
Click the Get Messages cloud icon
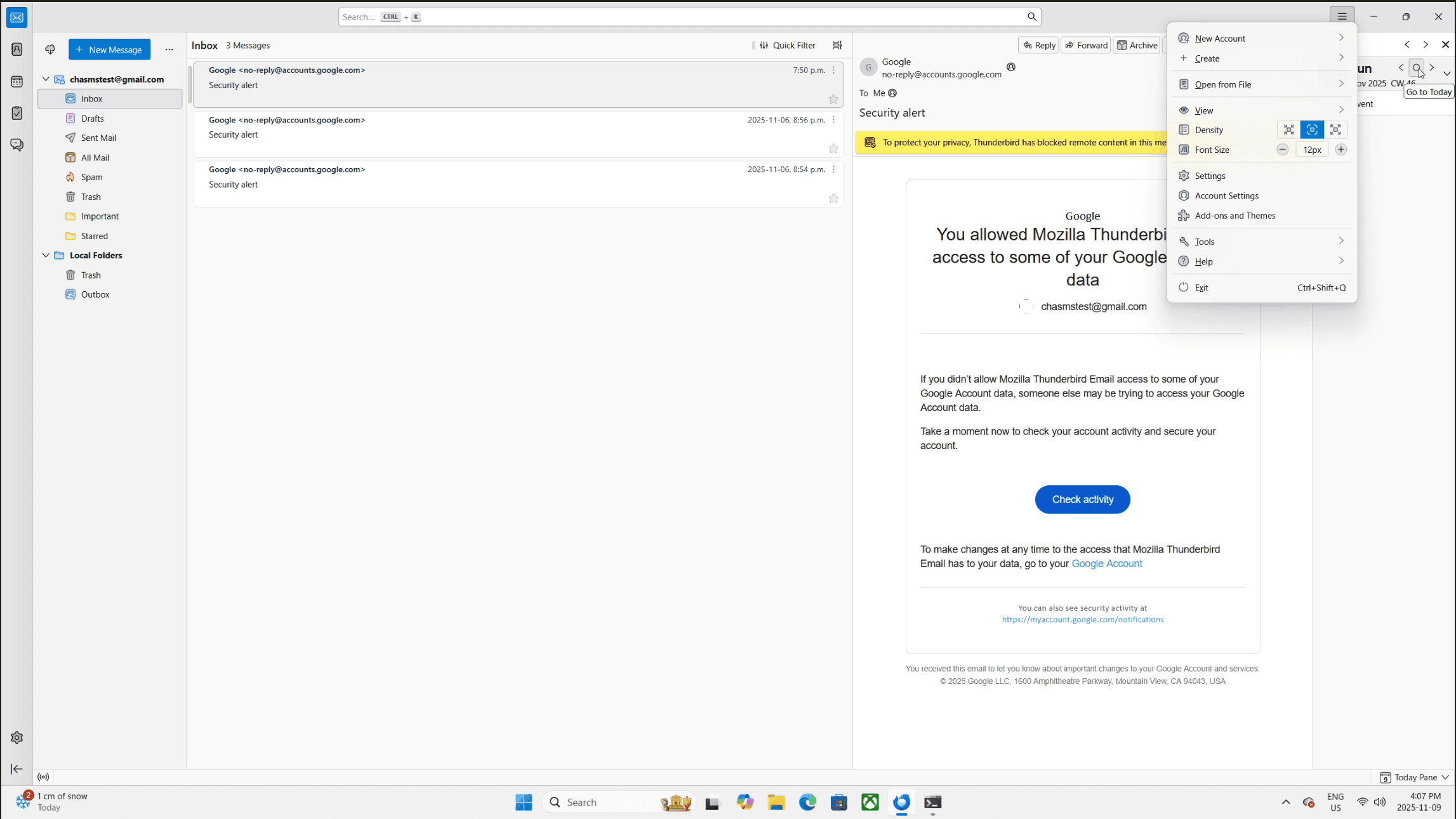click(x=50, y=49)
